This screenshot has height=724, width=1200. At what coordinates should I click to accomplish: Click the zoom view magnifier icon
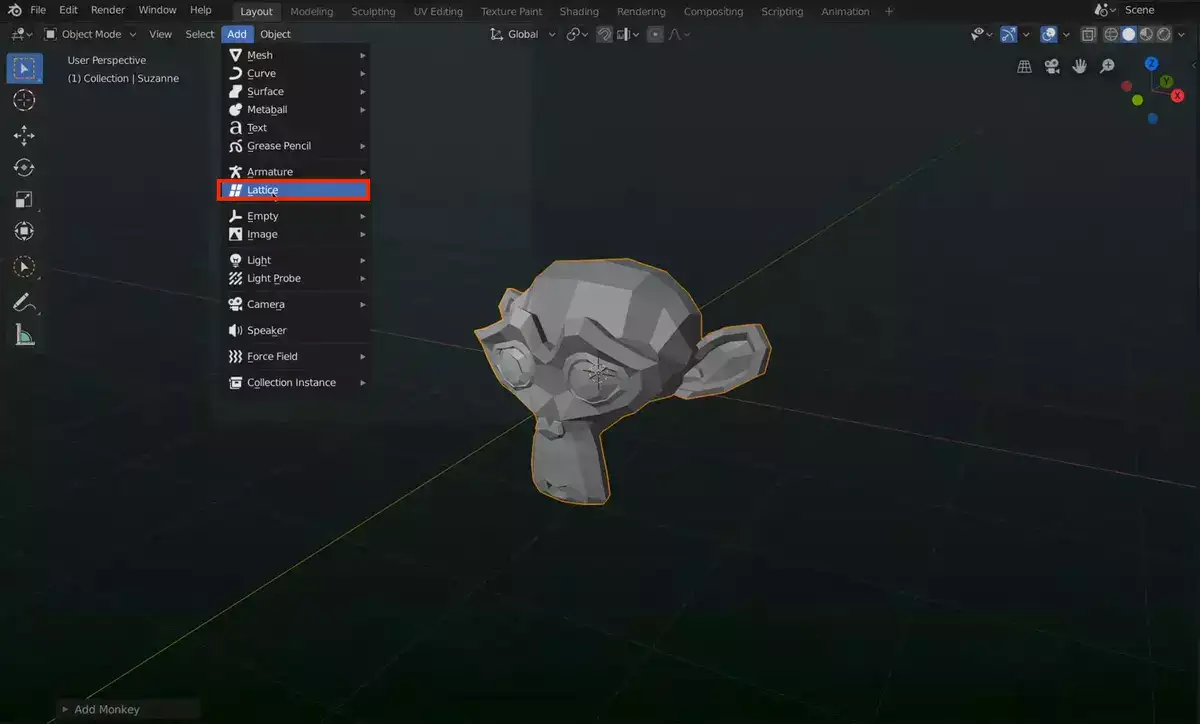pyautogui.click(x=1107, y=67)
